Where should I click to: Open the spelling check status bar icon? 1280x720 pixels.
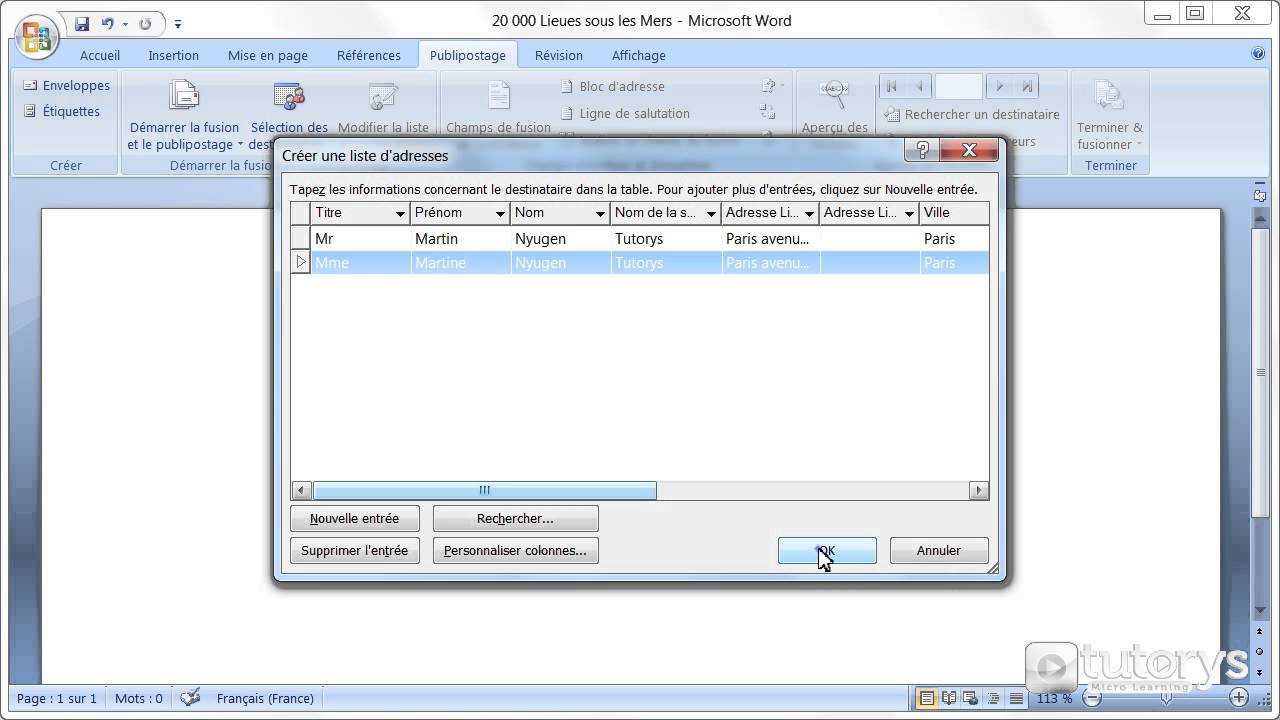(x=190, y=698)
